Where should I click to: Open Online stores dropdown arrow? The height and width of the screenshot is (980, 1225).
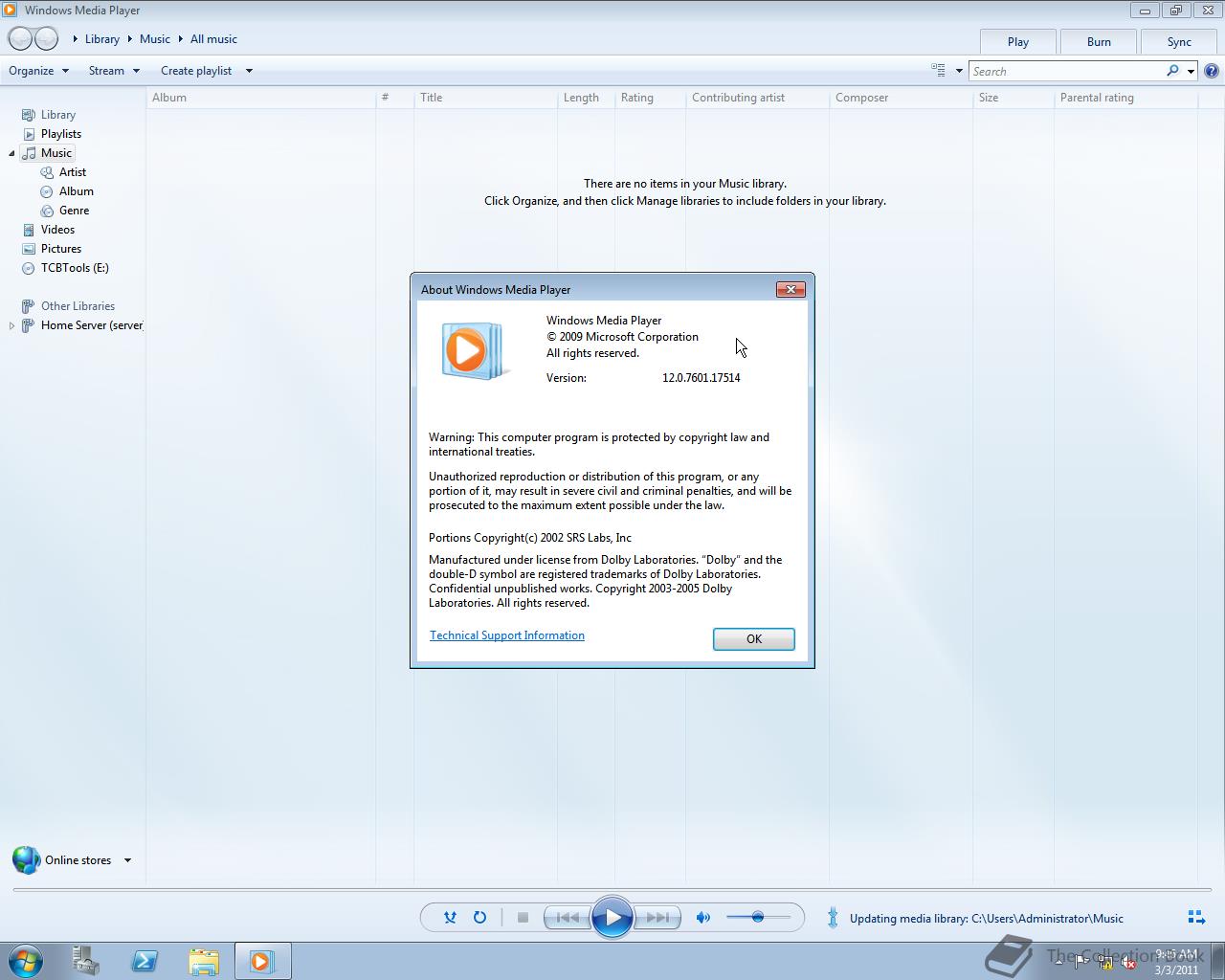[x=127, y=860]
